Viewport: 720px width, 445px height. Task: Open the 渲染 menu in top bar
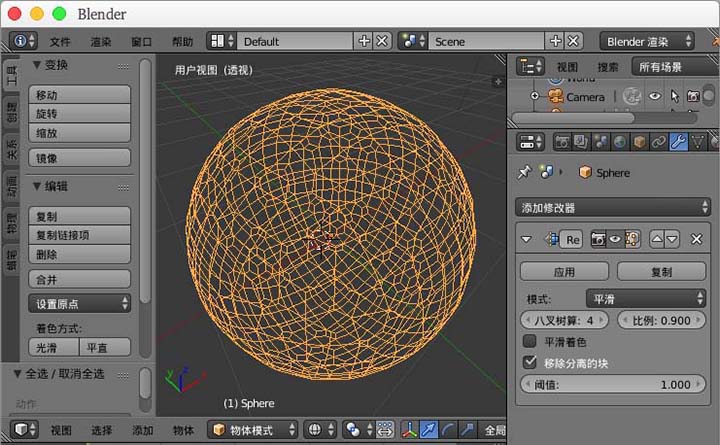point(101,42)
